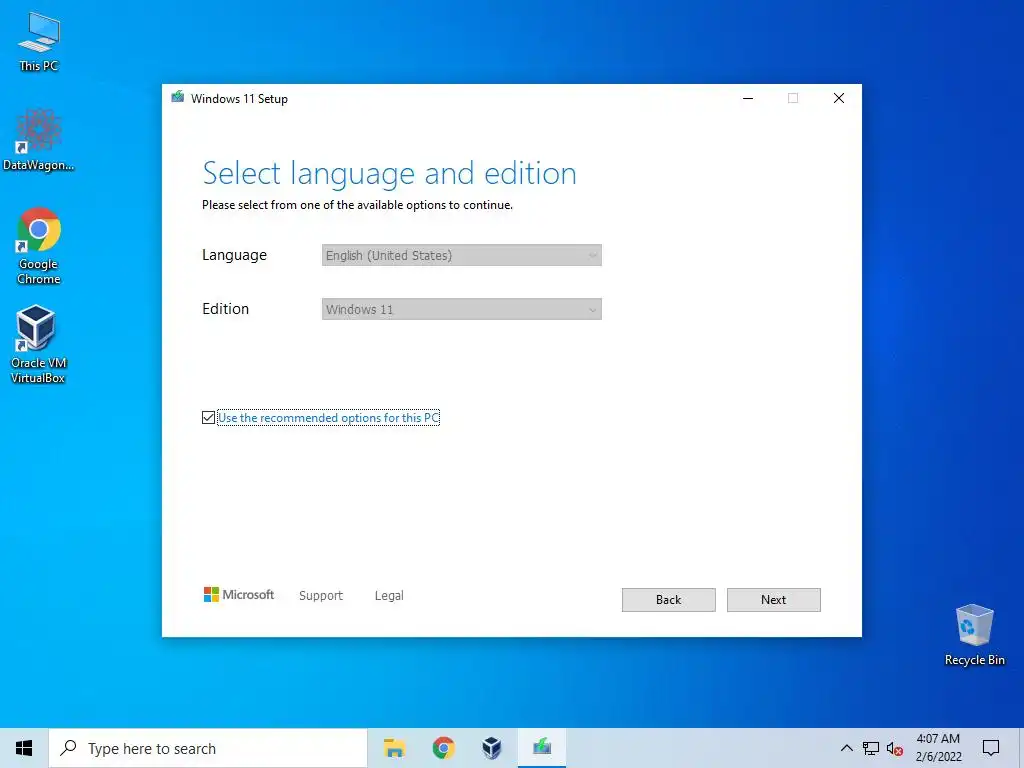Click the Back button
Viewport: 1024px width, 768px height.
[x=668, y=600]
